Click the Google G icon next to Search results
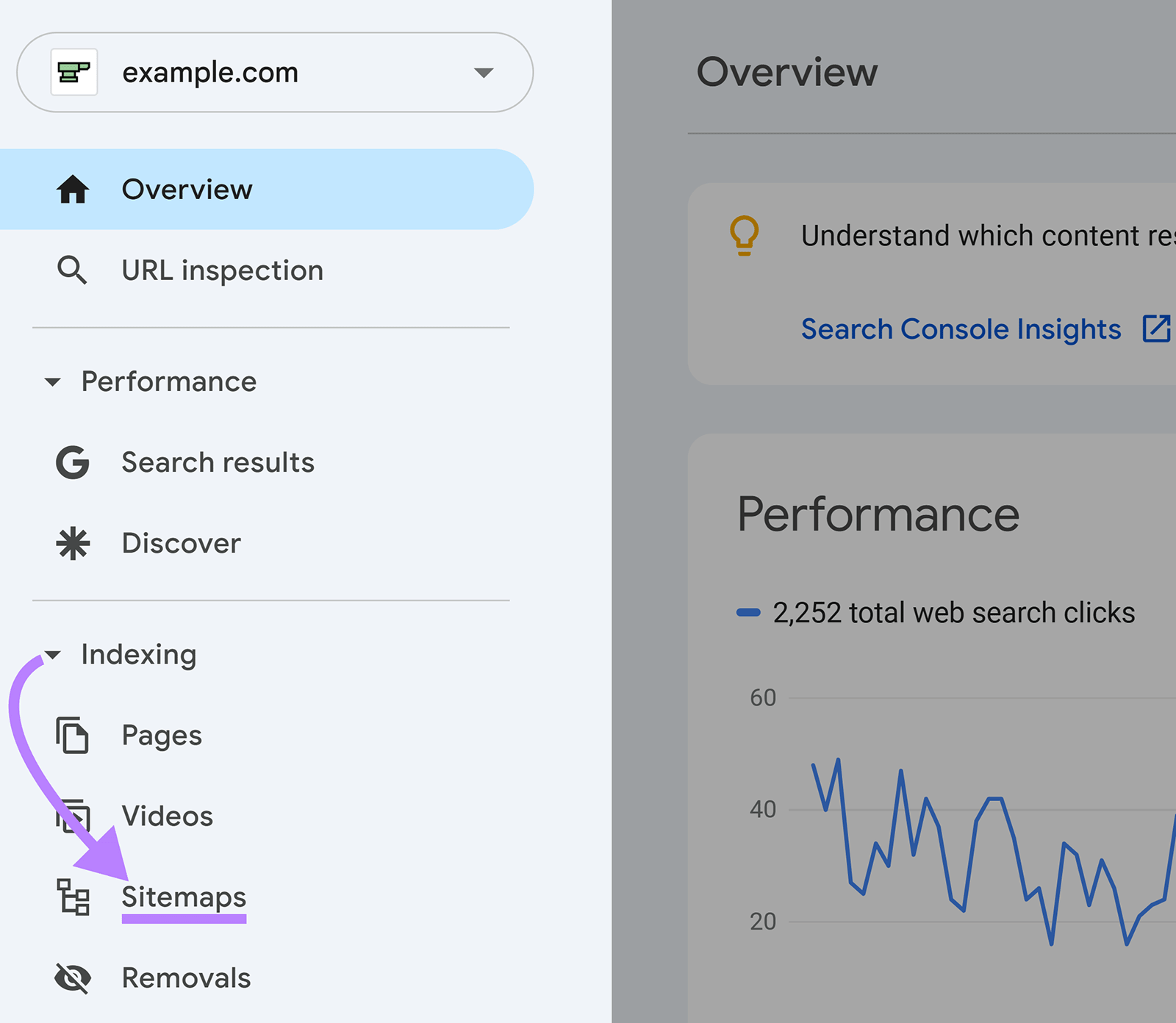The height and width of the screenshot is (1023, 1176). 73,463
